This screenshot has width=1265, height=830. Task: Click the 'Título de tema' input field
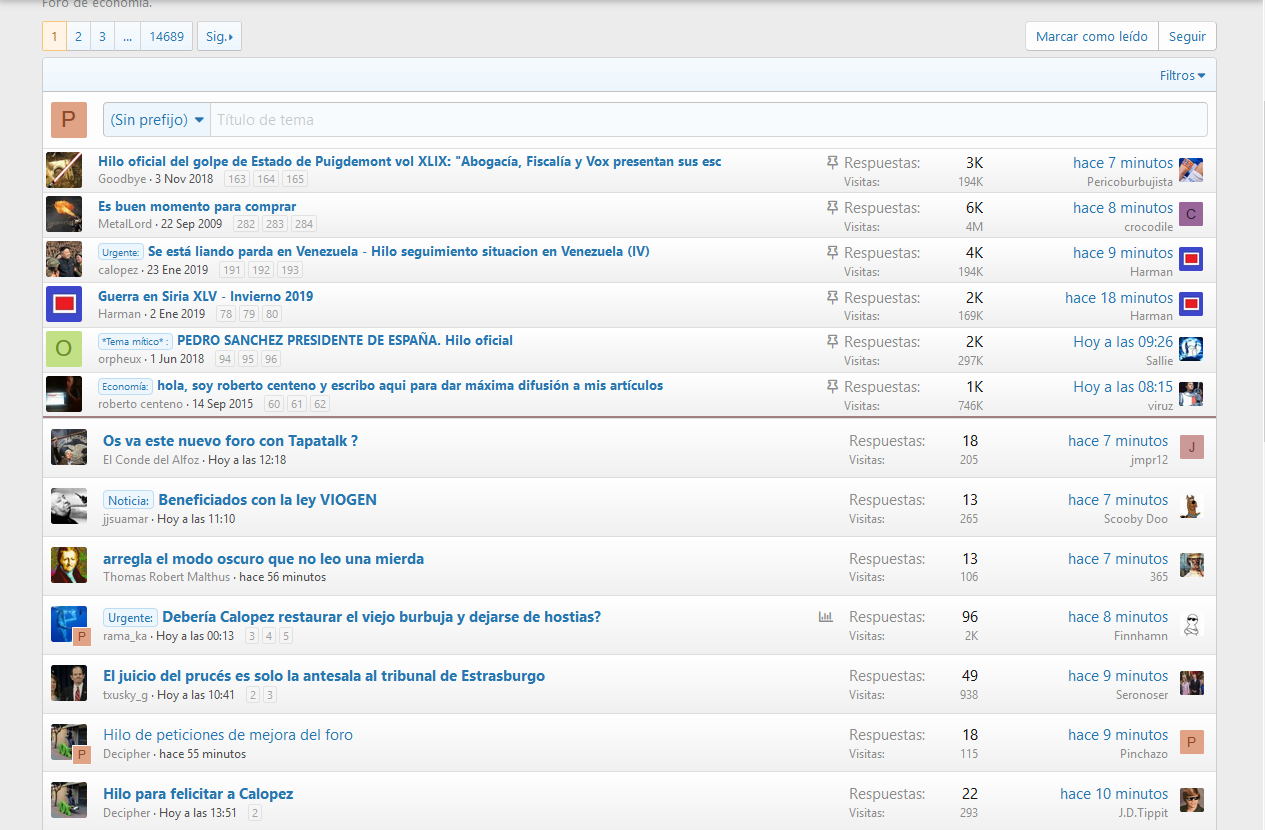707,120
